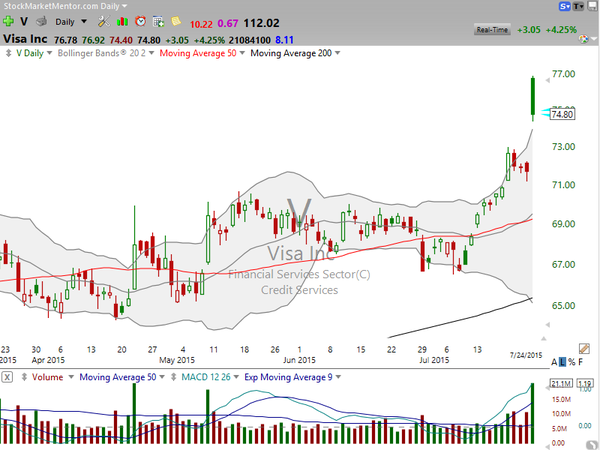
Task: Open the yellow sticky note icon
Action: [176, 21]
